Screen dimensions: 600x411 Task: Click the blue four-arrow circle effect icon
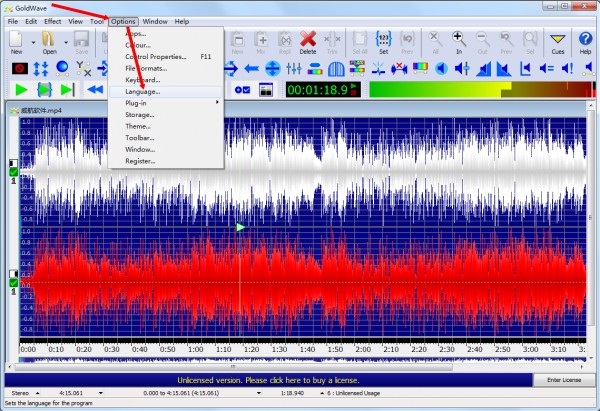[x=272, y=69]
